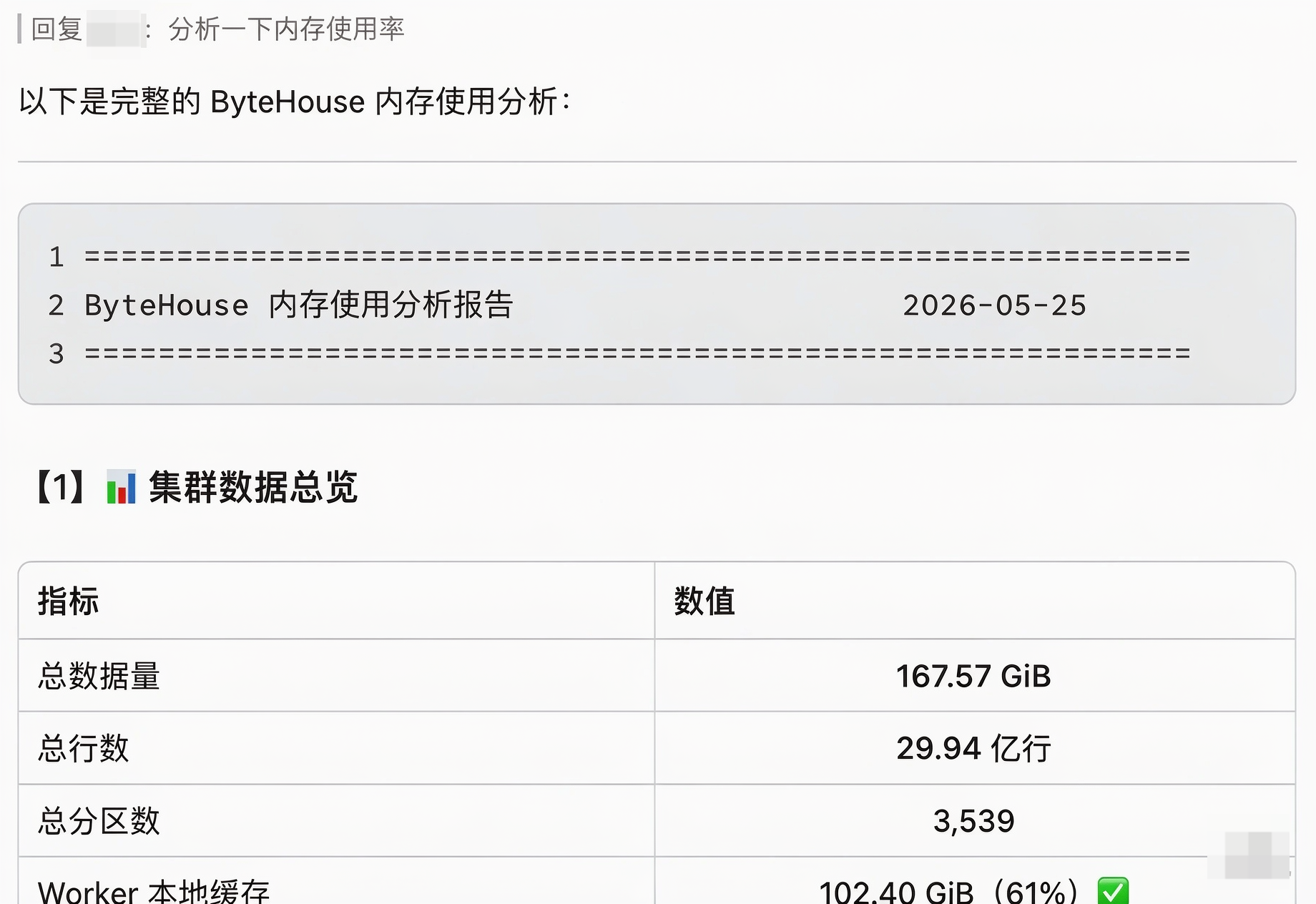The height and width of the screenshot is (904, 1316).
Task: Click the '数值' column header
Action: click(704, 601)
